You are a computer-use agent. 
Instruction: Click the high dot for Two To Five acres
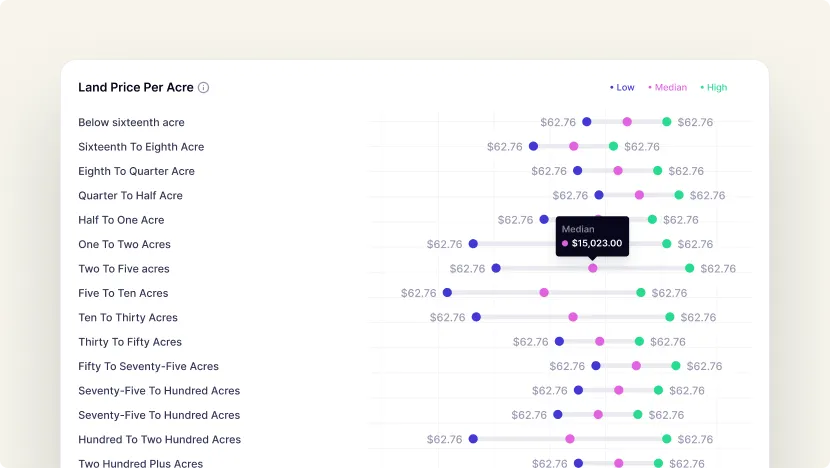(690, 268)
